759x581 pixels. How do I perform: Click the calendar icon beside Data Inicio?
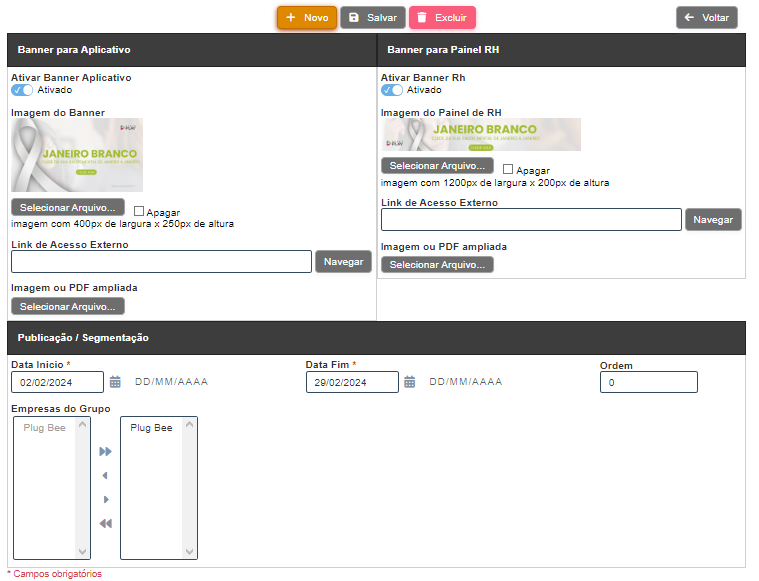point(115,382)
